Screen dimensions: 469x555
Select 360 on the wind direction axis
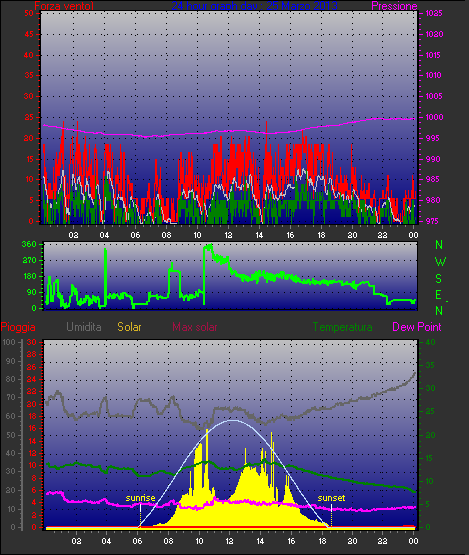coord(29,244)
